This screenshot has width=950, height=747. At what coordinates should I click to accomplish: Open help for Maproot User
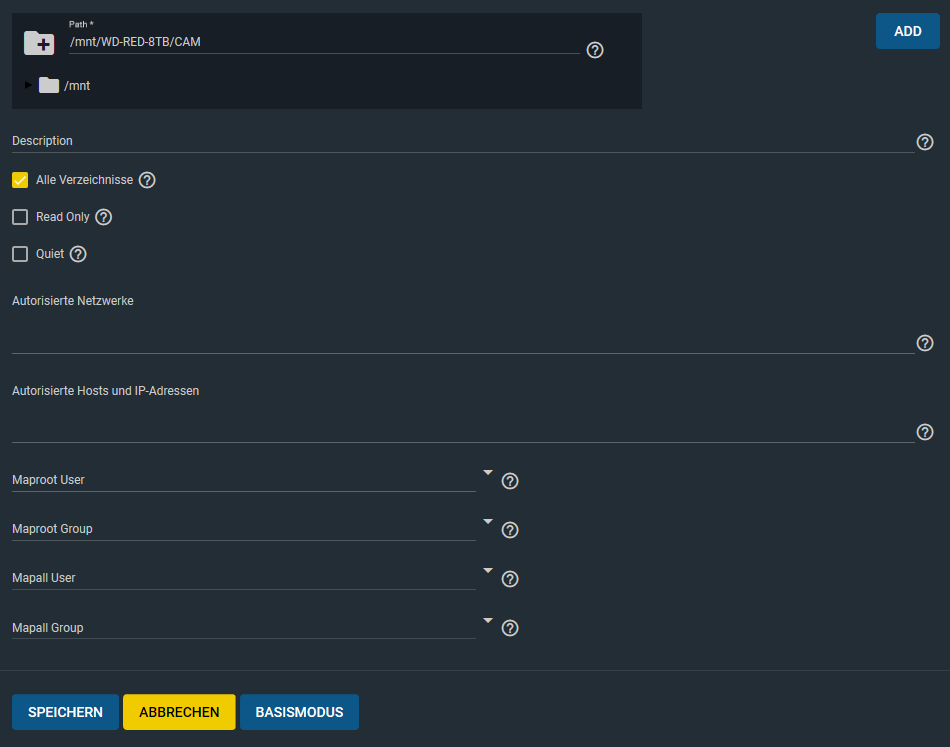click(510, 481)
